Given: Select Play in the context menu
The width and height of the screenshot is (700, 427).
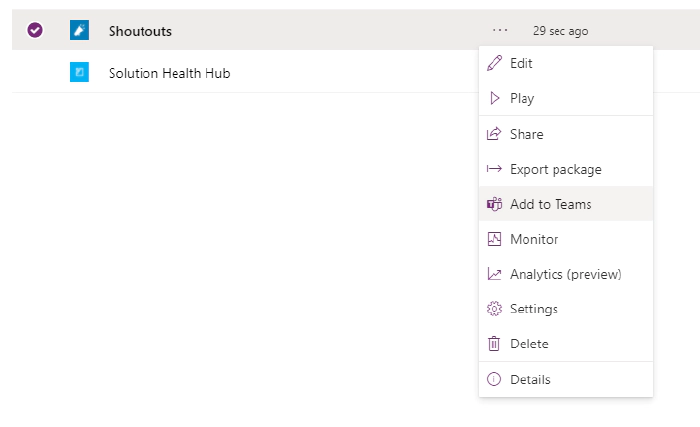Looking at the screenshot, I should click(x=566, y=98).
